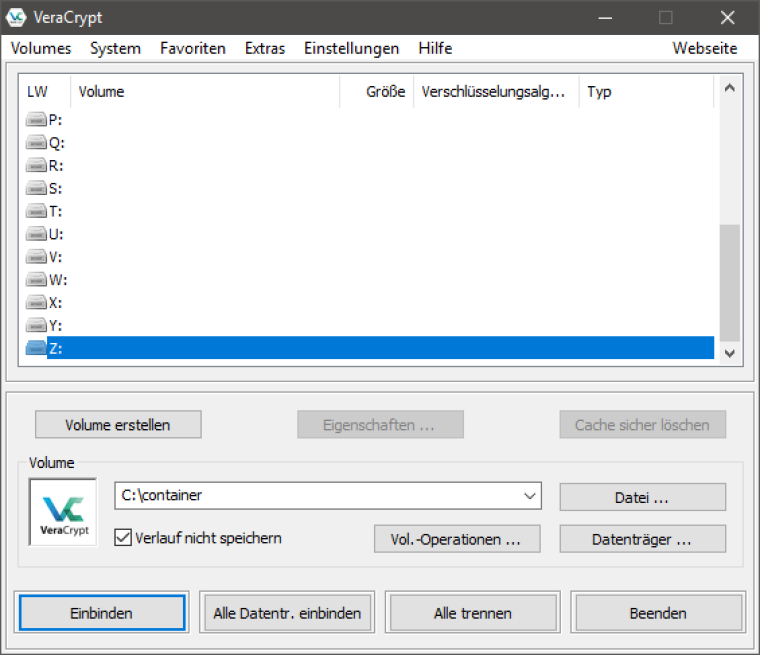Select the X: drive icon
760x655 pixels.
[36, 303]
